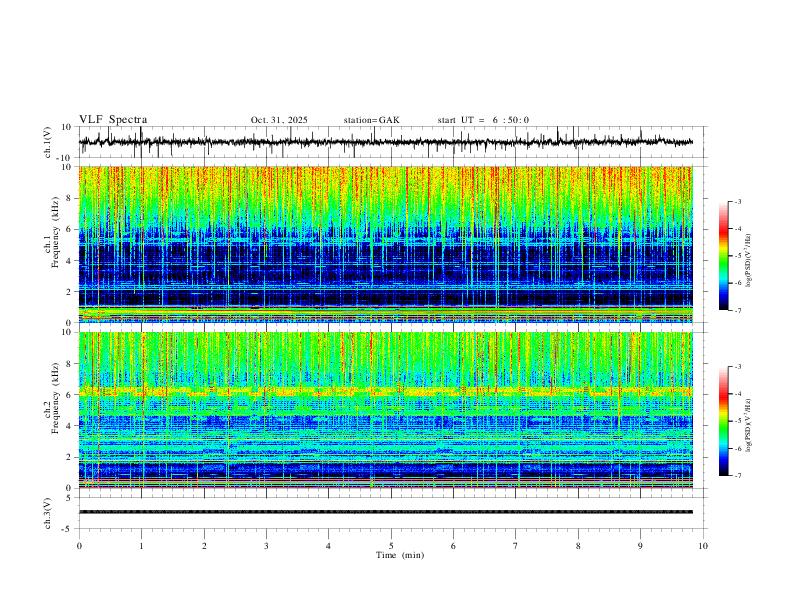
Task: Click the '-3' label on upper colorbar
Action: pos(738,201)
